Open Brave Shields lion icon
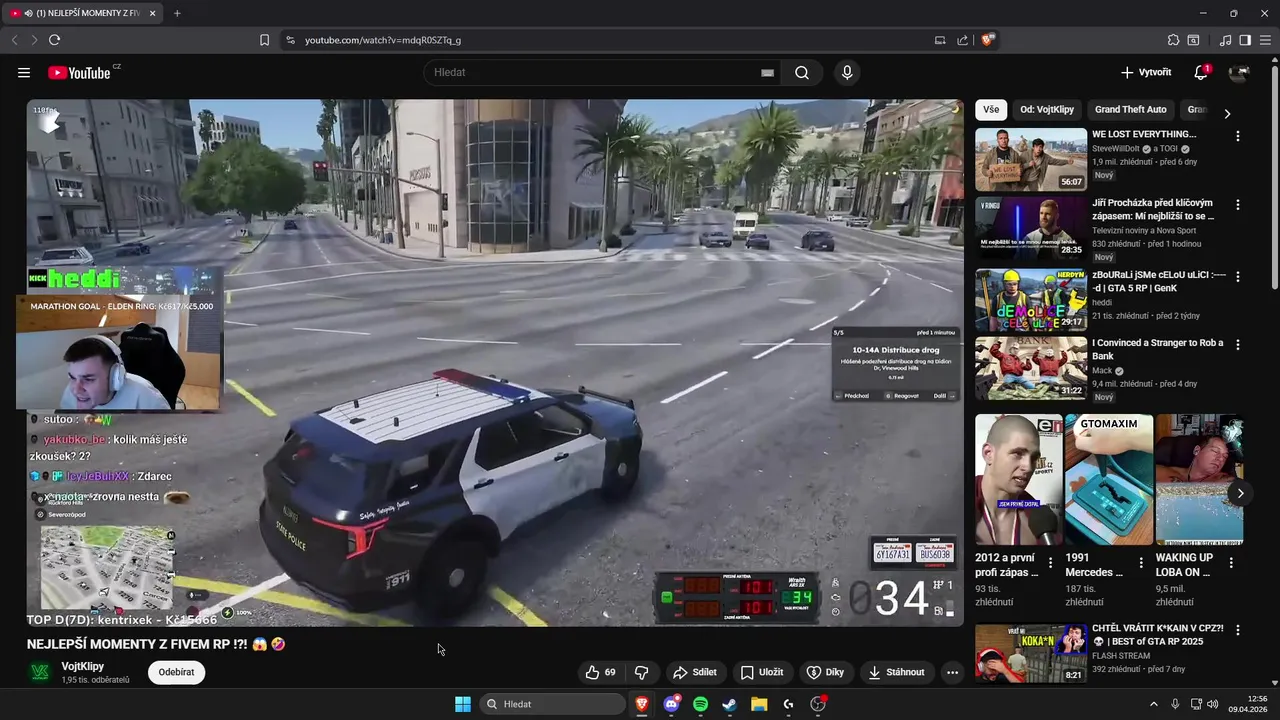 988,40
